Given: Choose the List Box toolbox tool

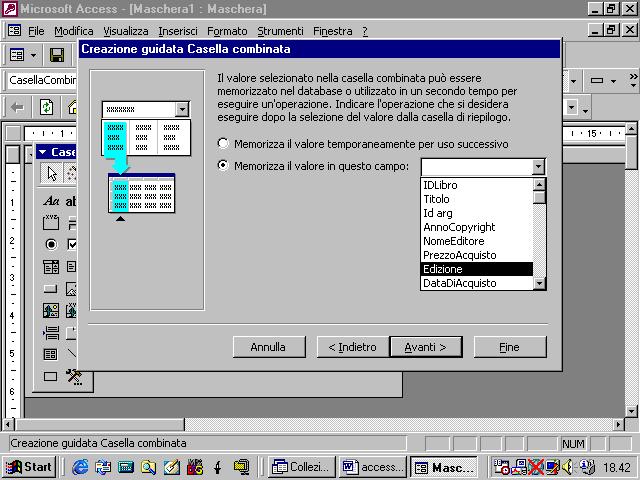Looking at the screenshot, I should 72,267.
